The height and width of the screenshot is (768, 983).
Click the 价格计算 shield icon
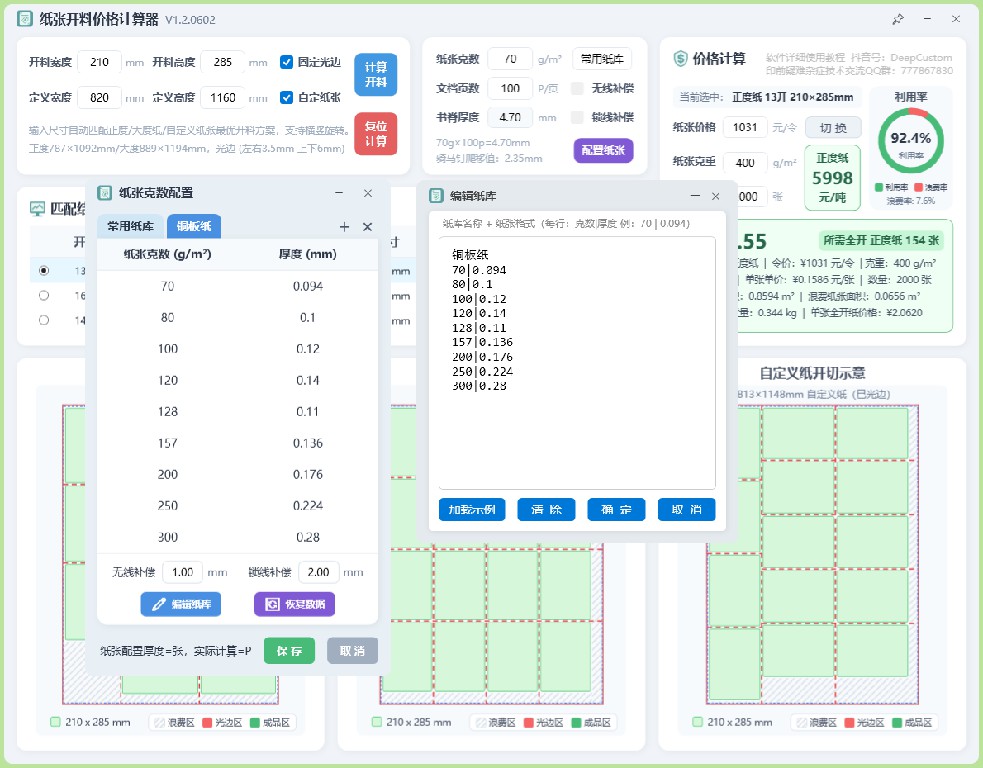(680, 59)
